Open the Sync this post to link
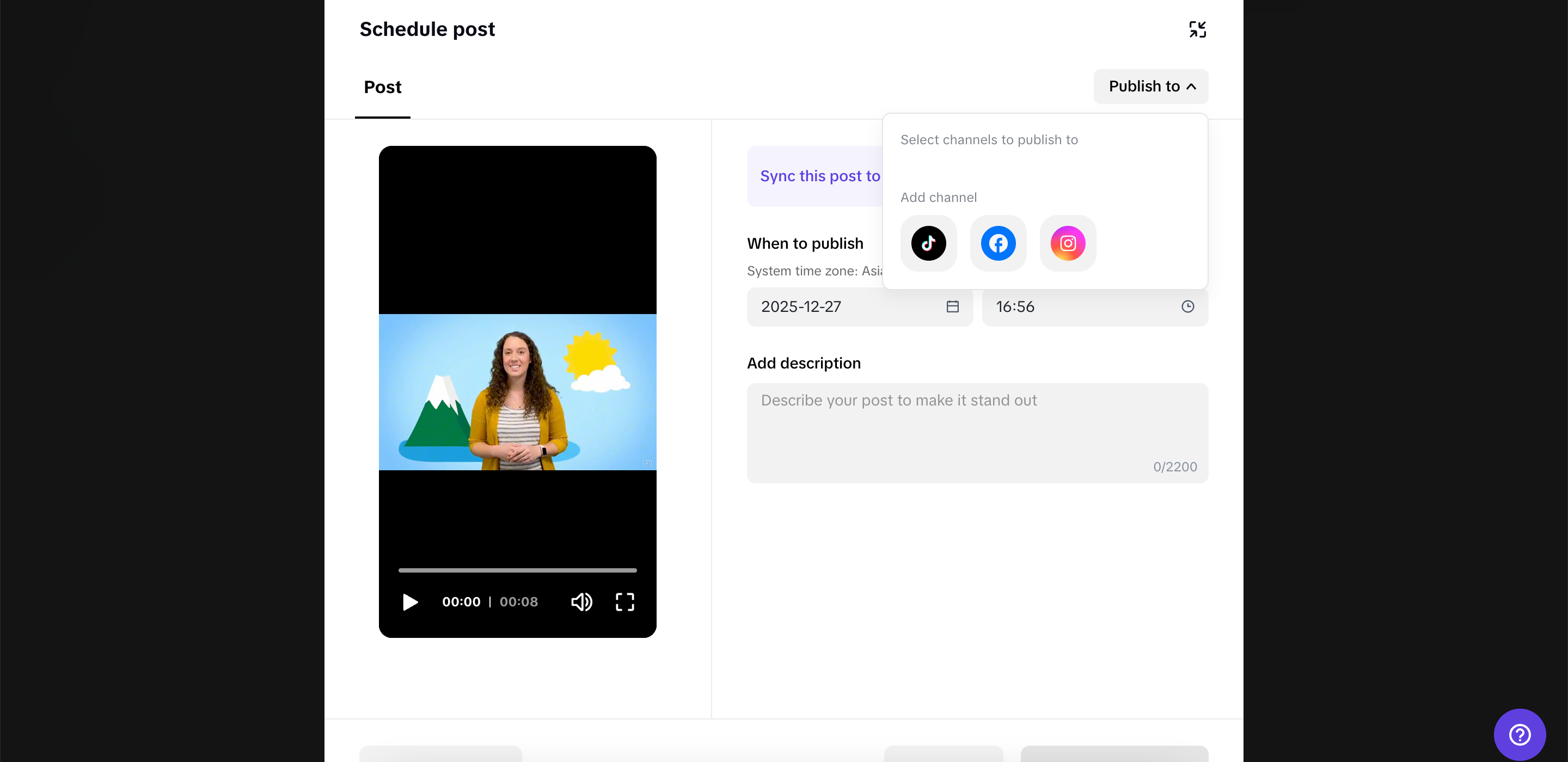This screenshot has height=762, width=1568. [x=819, y=176]
